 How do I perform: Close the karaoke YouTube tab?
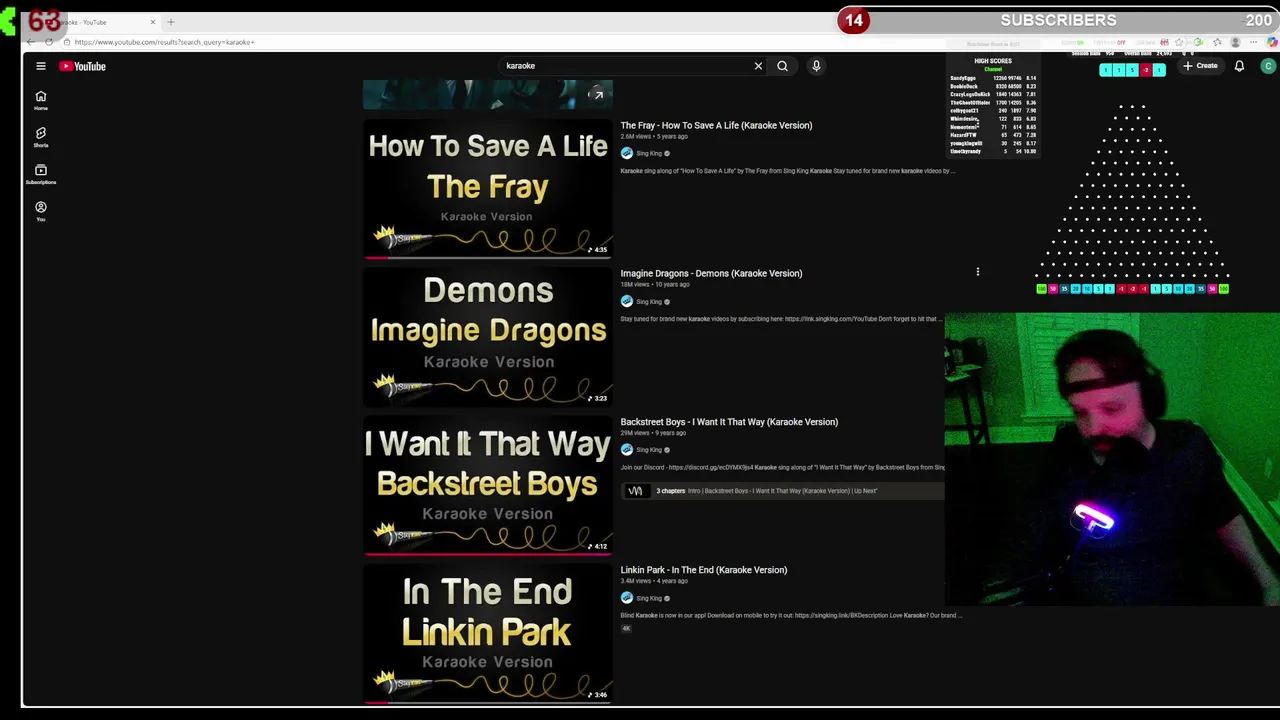(153, 22)
